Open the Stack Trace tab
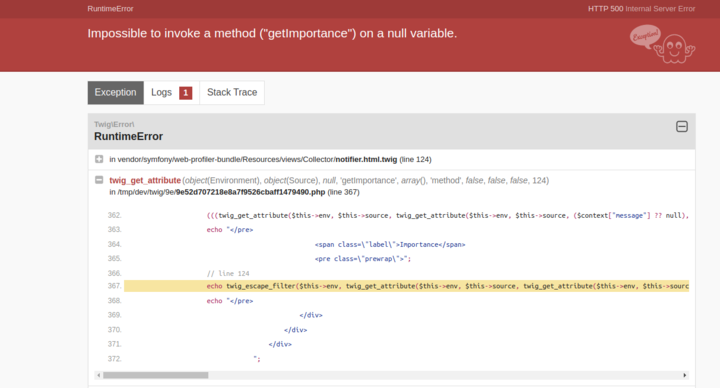This screenshot has height=388, width=720. point(232,92)
